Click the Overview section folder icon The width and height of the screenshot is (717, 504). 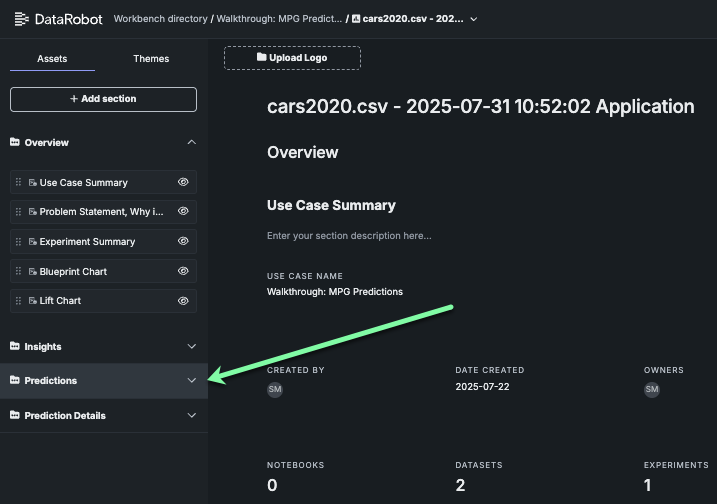(15, 143)
